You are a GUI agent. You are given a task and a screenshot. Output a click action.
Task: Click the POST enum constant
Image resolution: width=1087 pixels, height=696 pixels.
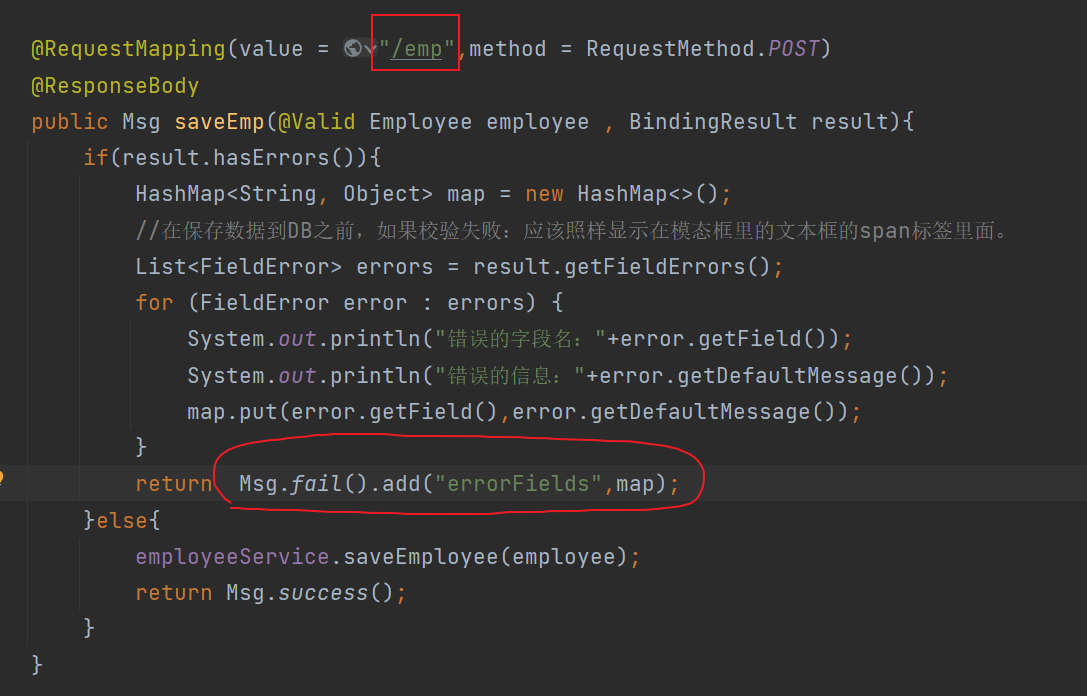point(793,49)
